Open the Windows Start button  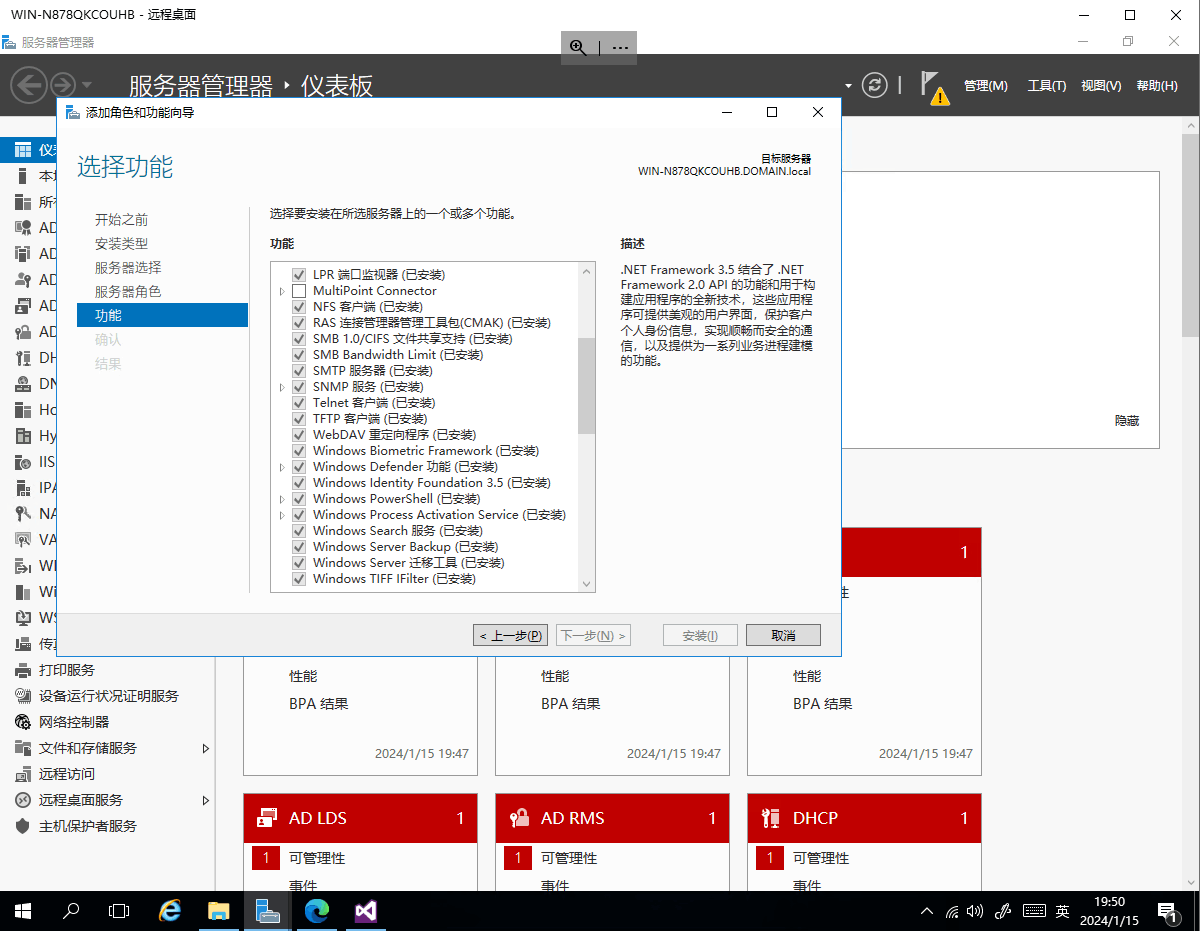click(x=23, y=911)
